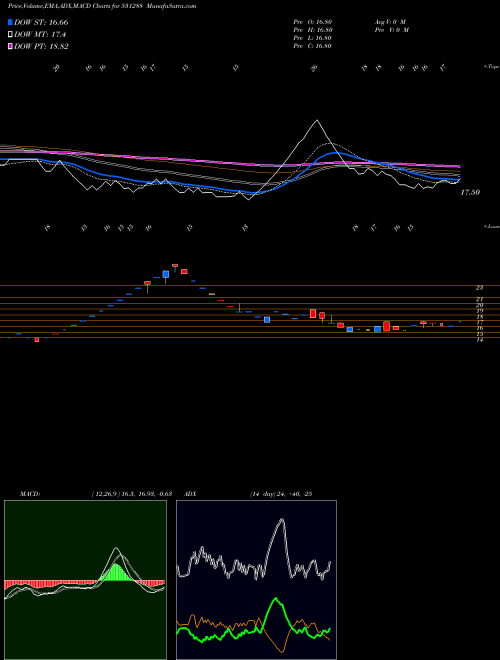Click the bright green +DI peak in the ADX panel

coord(276,599)
